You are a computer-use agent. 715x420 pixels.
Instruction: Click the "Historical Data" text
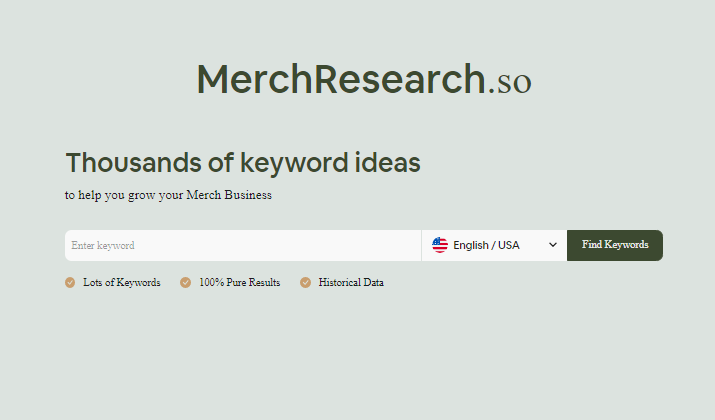tap(351, 283)
